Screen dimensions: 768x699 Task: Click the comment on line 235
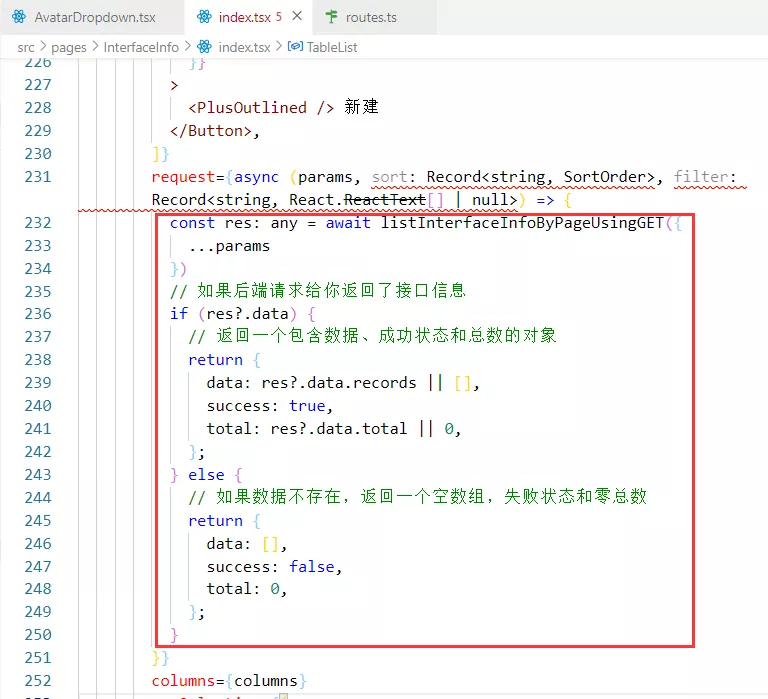(317, 290)
